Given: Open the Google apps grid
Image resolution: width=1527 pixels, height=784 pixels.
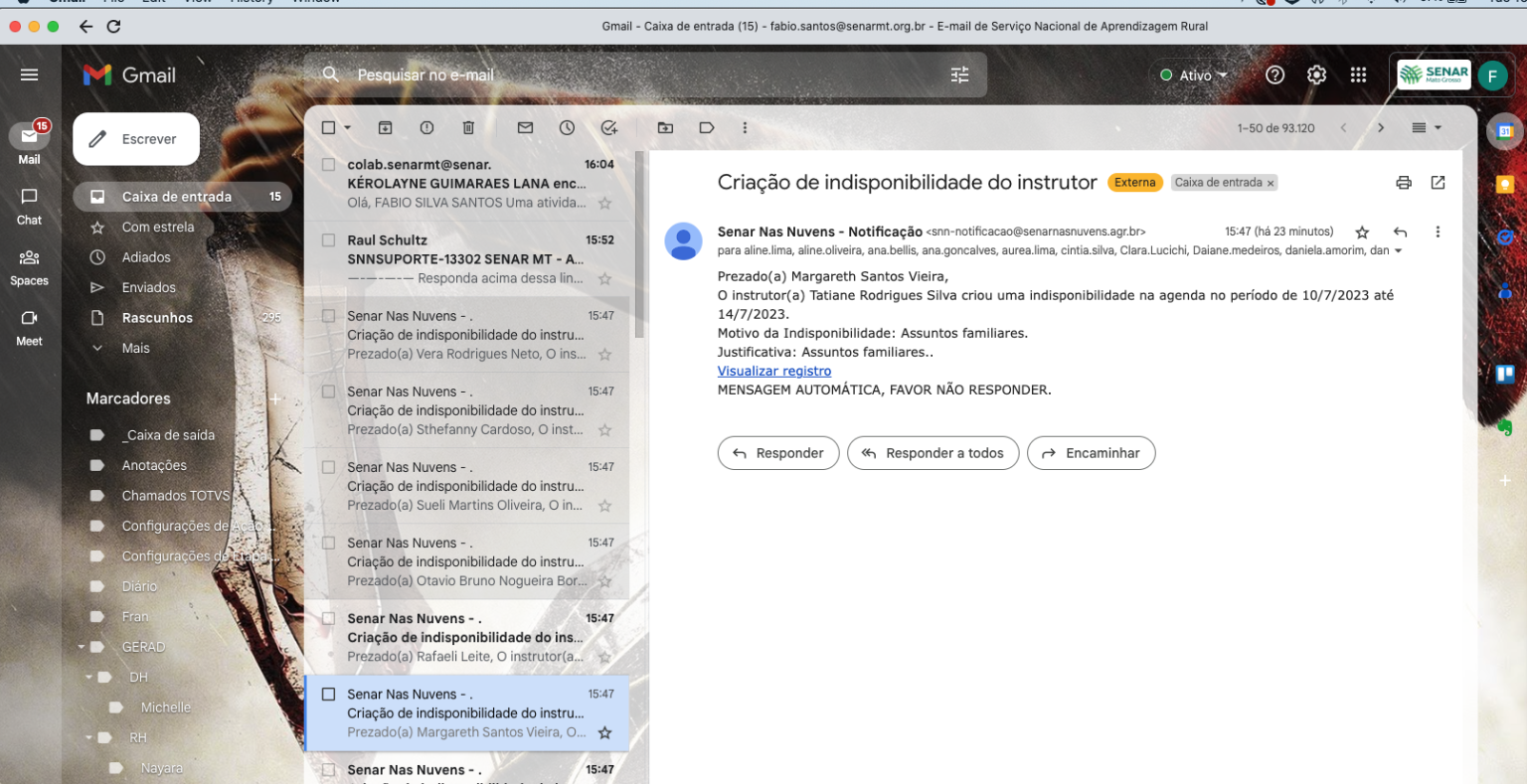Looking at the screenshot, I should point(1358,76).
